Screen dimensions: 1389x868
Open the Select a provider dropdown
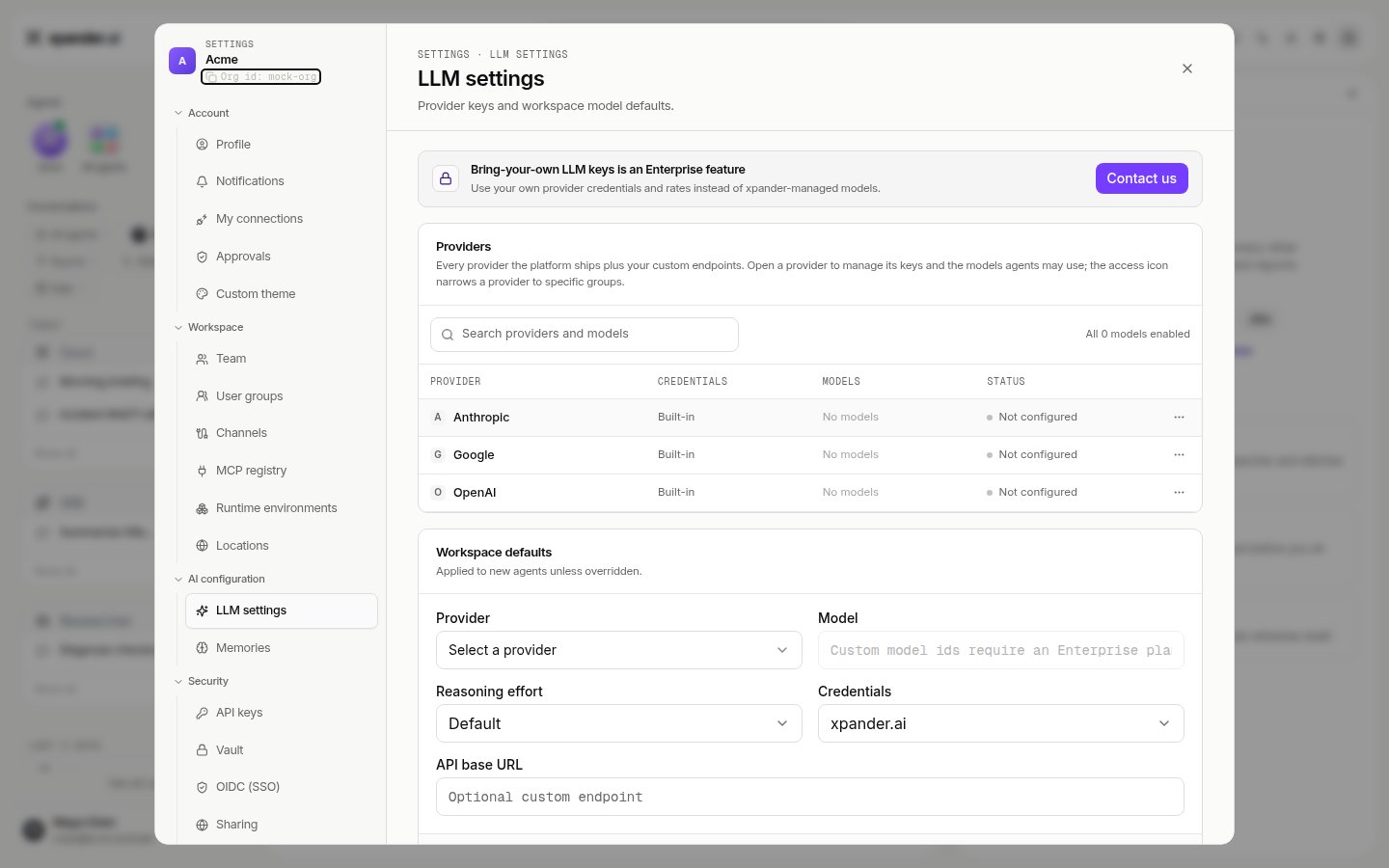(619, 650)
